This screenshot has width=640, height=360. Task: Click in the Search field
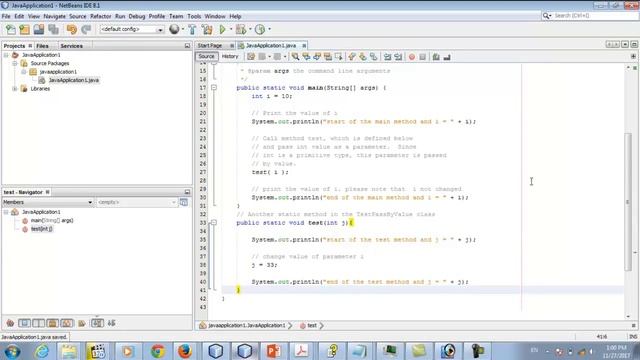594,16
